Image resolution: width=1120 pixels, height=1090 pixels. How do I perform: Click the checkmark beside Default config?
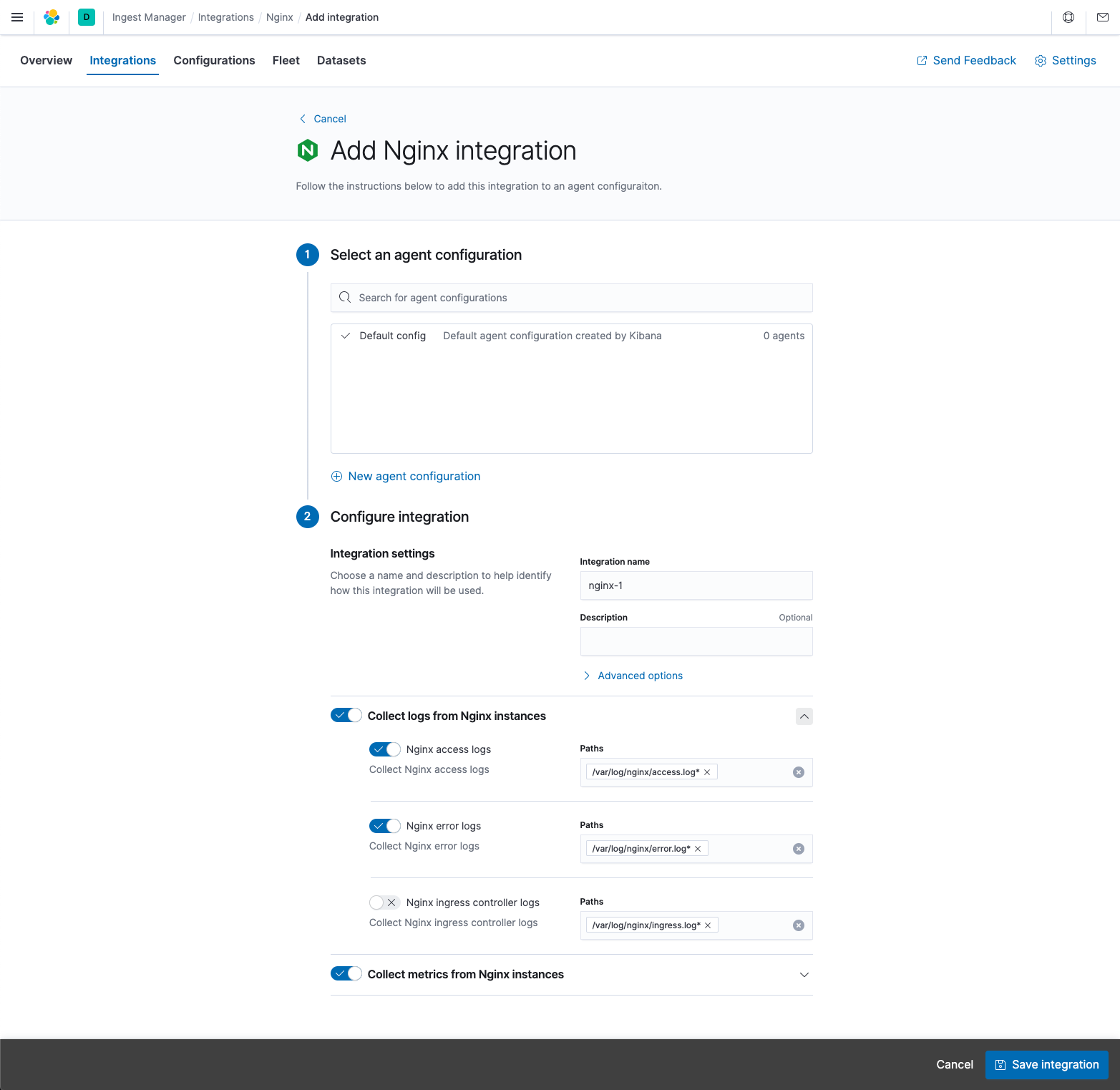click(346, 336)
